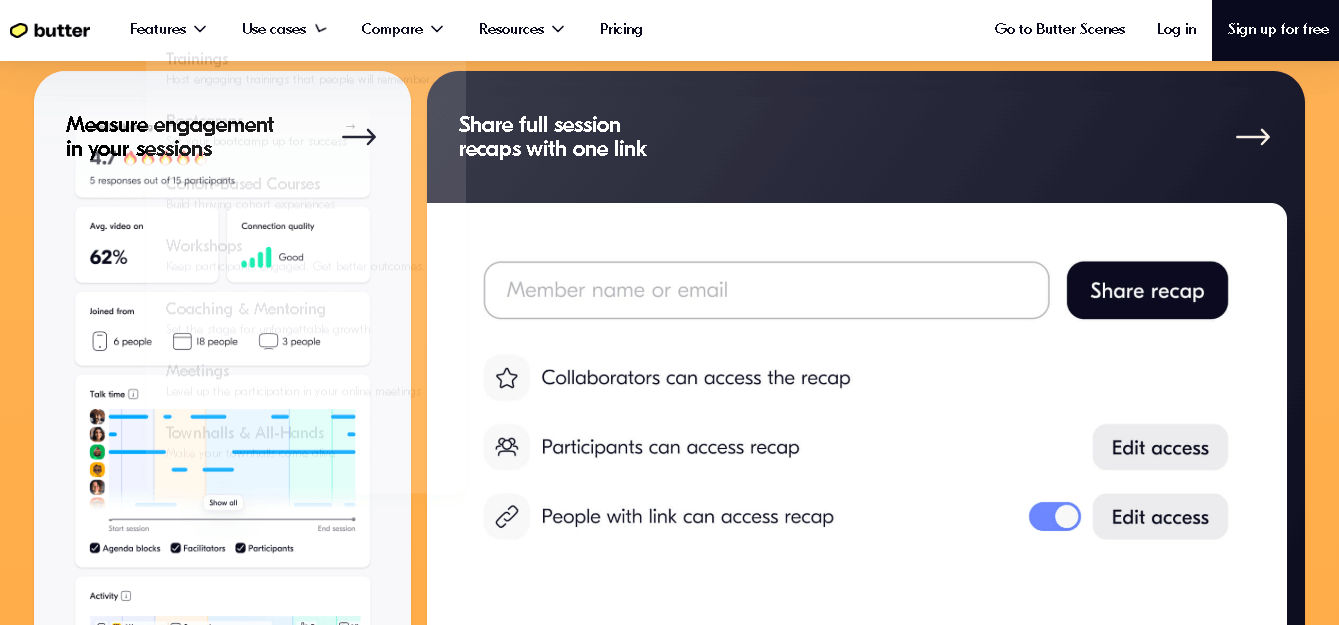The image size is (1339, 625).
Task: Uncheck the Participants checkbox under Talk time
Action: pos(240,548)
